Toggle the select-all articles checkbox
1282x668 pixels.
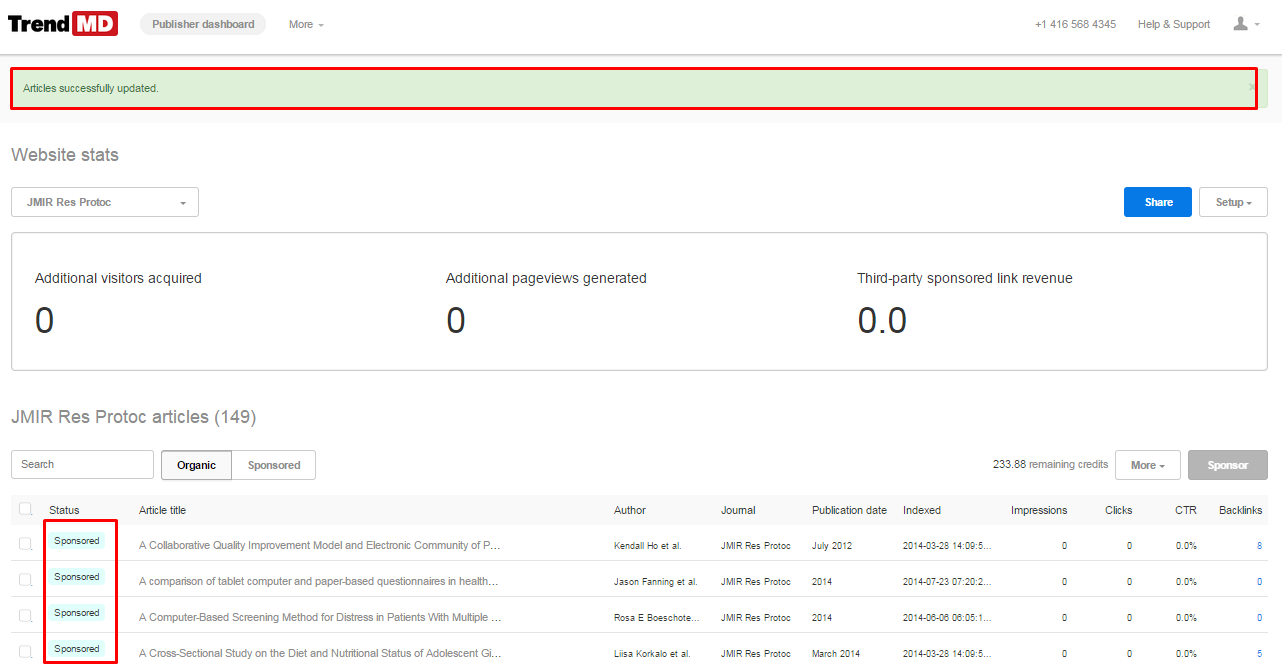point(26,509)
